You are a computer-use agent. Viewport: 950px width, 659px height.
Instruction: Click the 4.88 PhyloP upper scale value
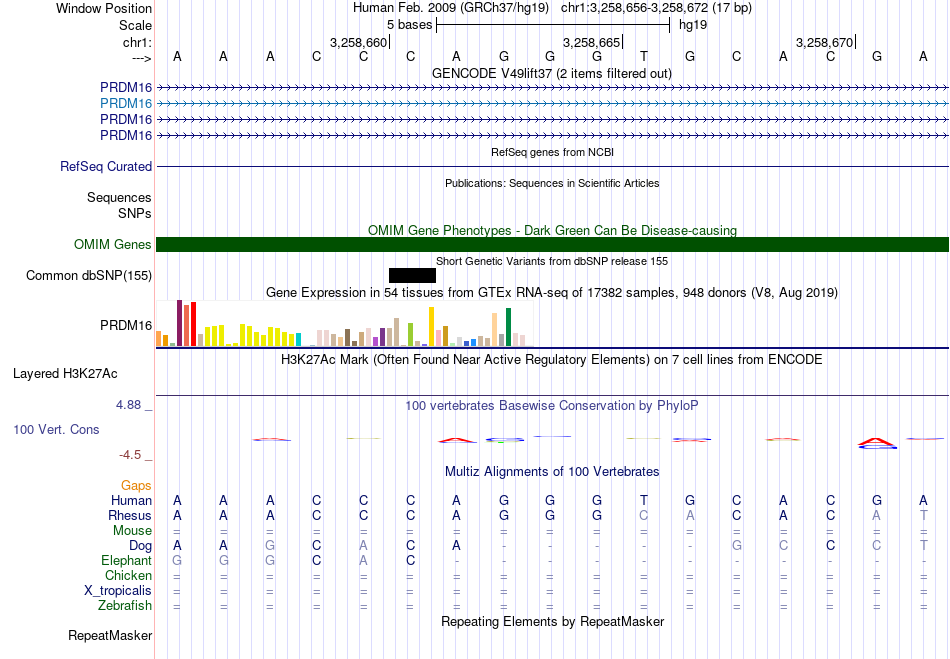click(x=128, y=405)
